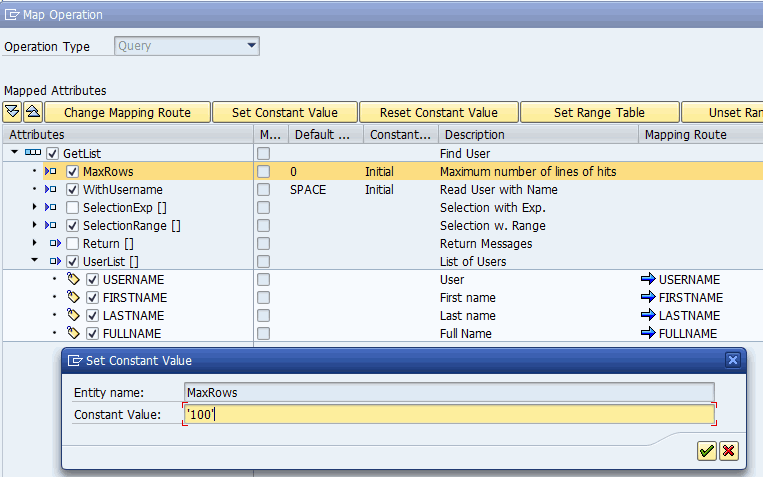Select the WithUsername tree row label
Viewport: 763px width, 477px height.
[123, 190]
